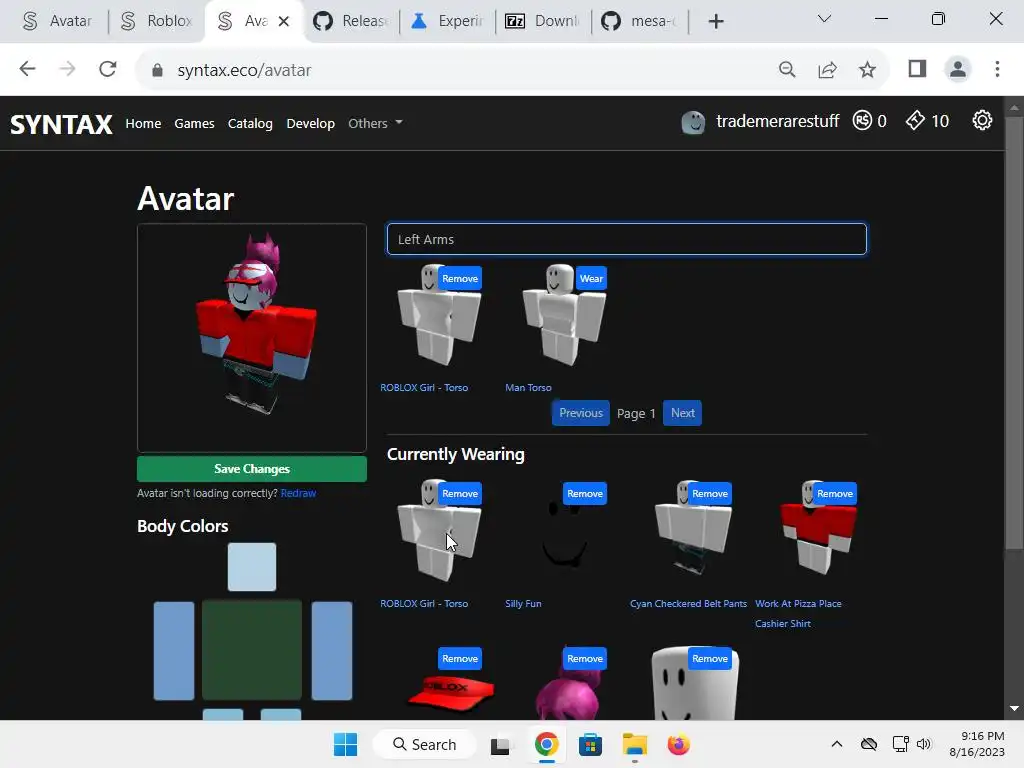The width and height of the screenshot is (1024, 768).
Task: Expand the Others dropdown menu
Action: (375, 123)
